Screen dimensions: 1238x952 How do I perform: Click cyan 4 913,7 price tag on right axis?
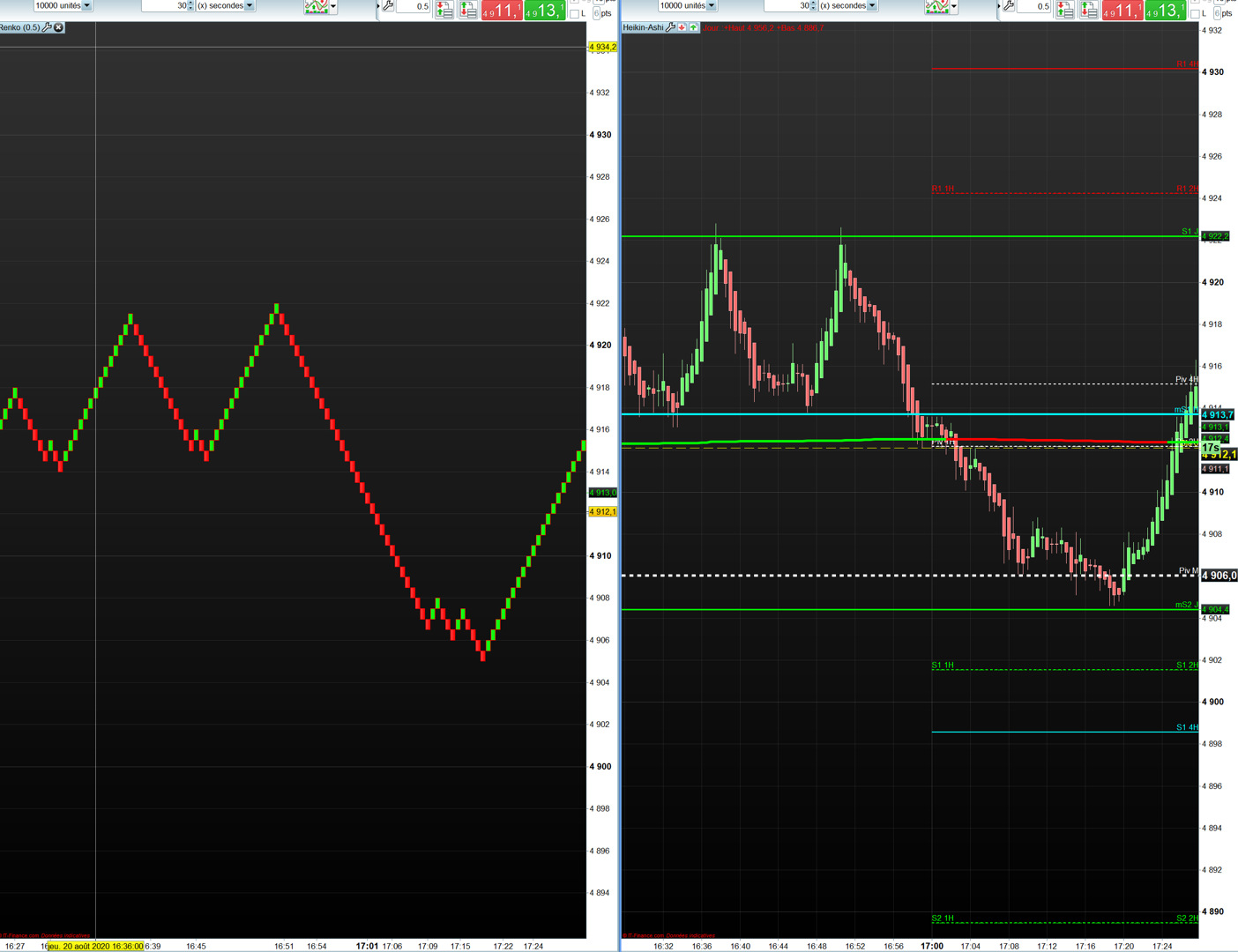point(1218,414)
